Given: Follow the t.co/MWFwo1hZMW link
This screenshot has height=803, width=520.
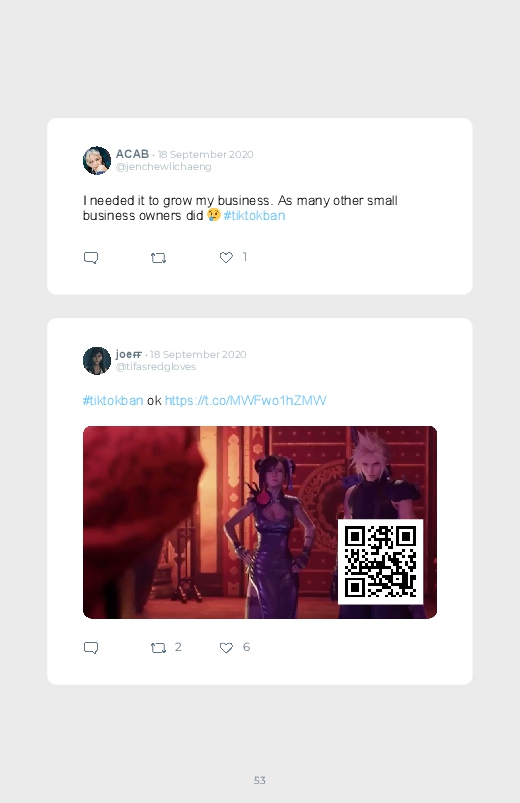Looking at the screenshot, I should tap(245, 400).
